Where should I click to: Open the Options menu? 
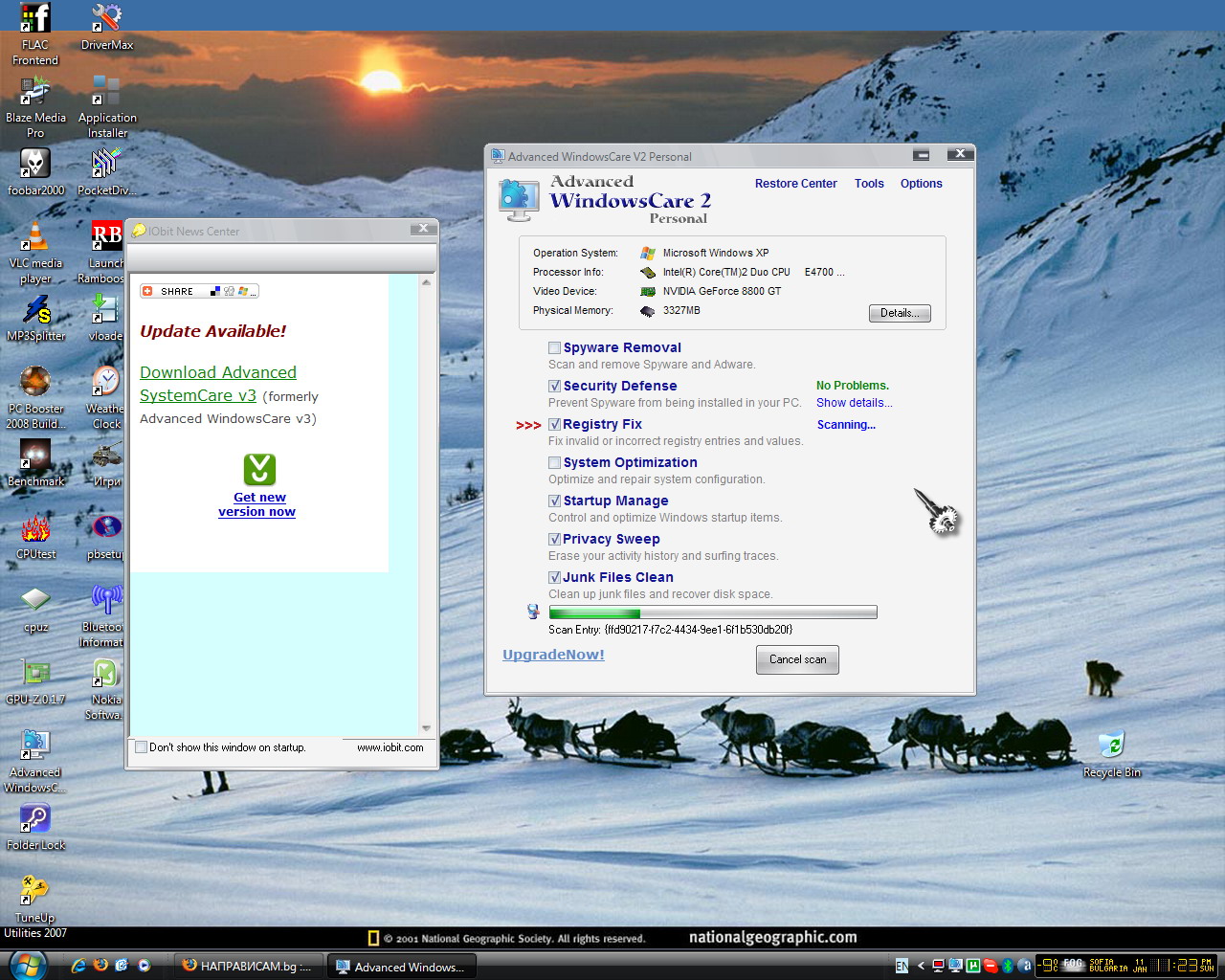[x=921, y=184]
